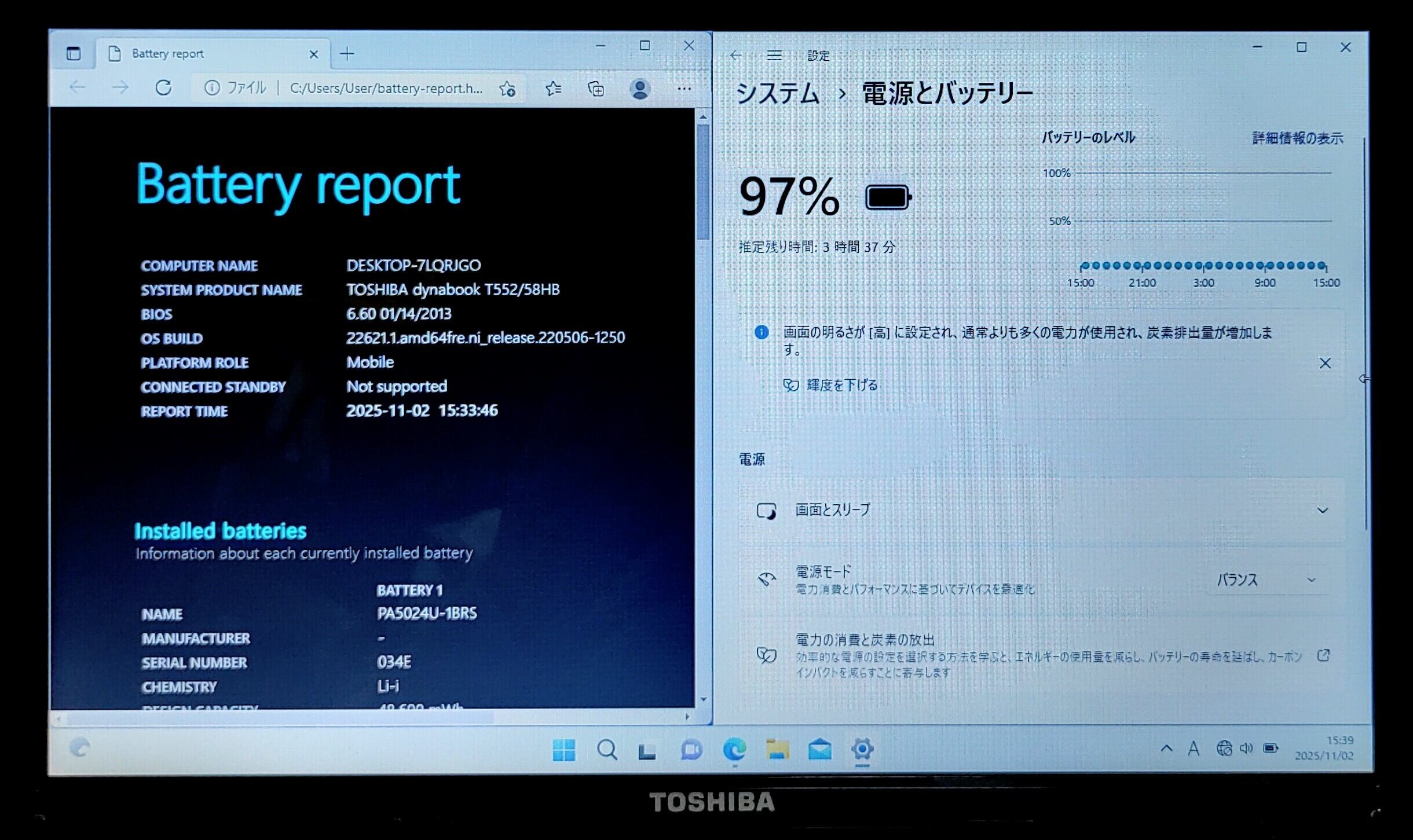Open the Edge favorites list icon

coord(553,89)
